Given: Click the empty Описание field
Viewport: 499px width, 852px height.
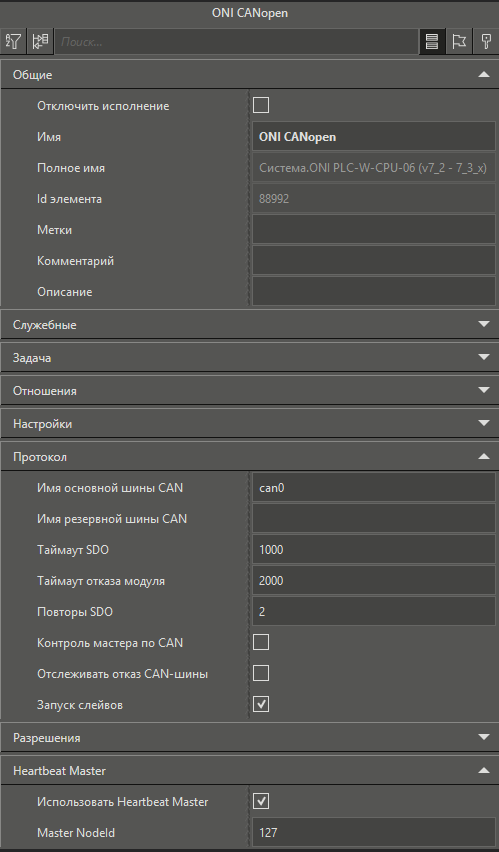Looking at the screenshot, I should pyautogui.click(x=373, y=291).
